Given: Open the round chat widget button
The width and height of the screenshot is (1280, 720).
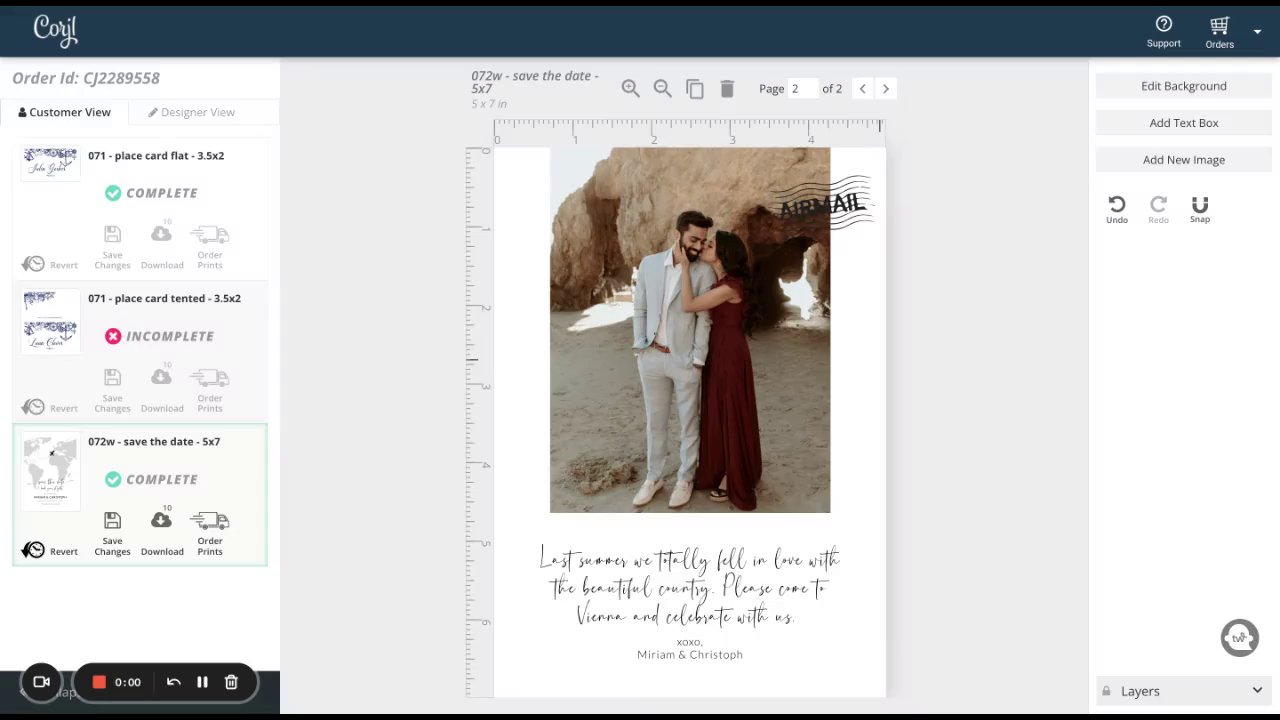Looking at the screenshot, I should point(1240,638).
